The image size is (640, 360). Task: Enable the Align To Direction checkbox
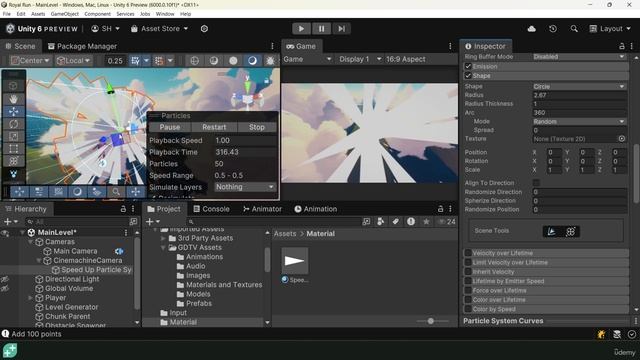pos(536,183)
